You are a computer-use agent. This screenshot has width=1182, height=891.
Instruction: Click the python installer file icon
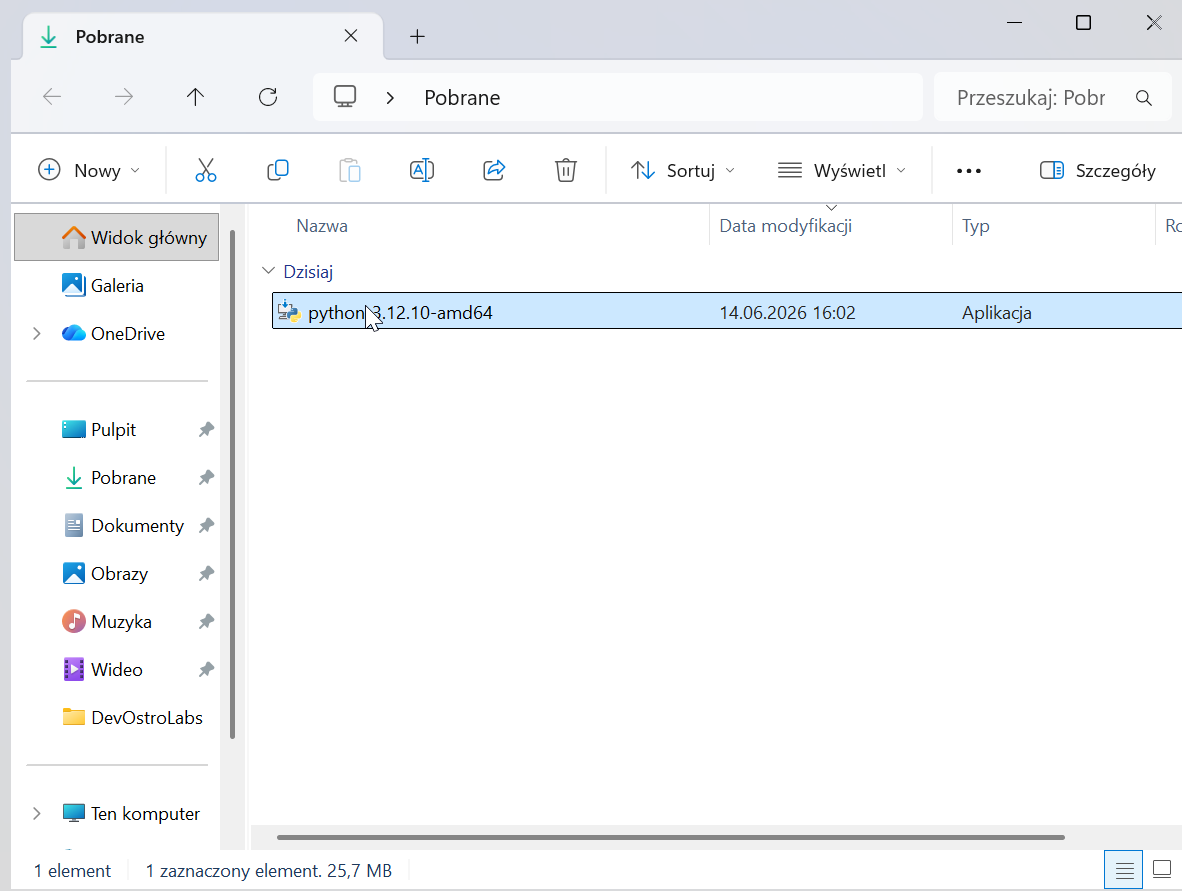point(289,311)
